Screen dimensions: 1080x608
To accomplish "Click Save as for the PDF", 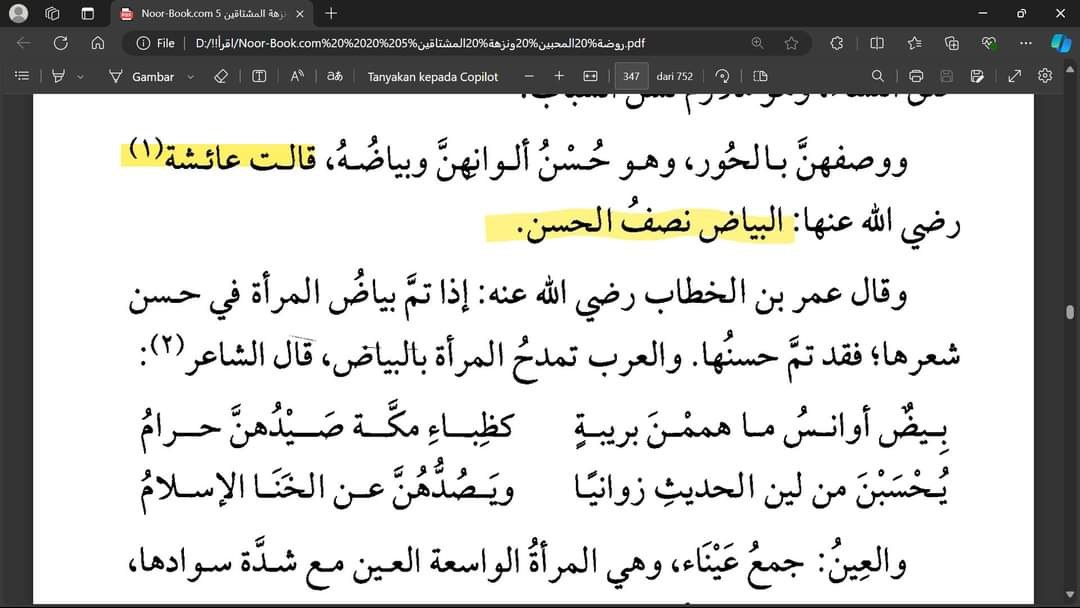I will (977, 76).
